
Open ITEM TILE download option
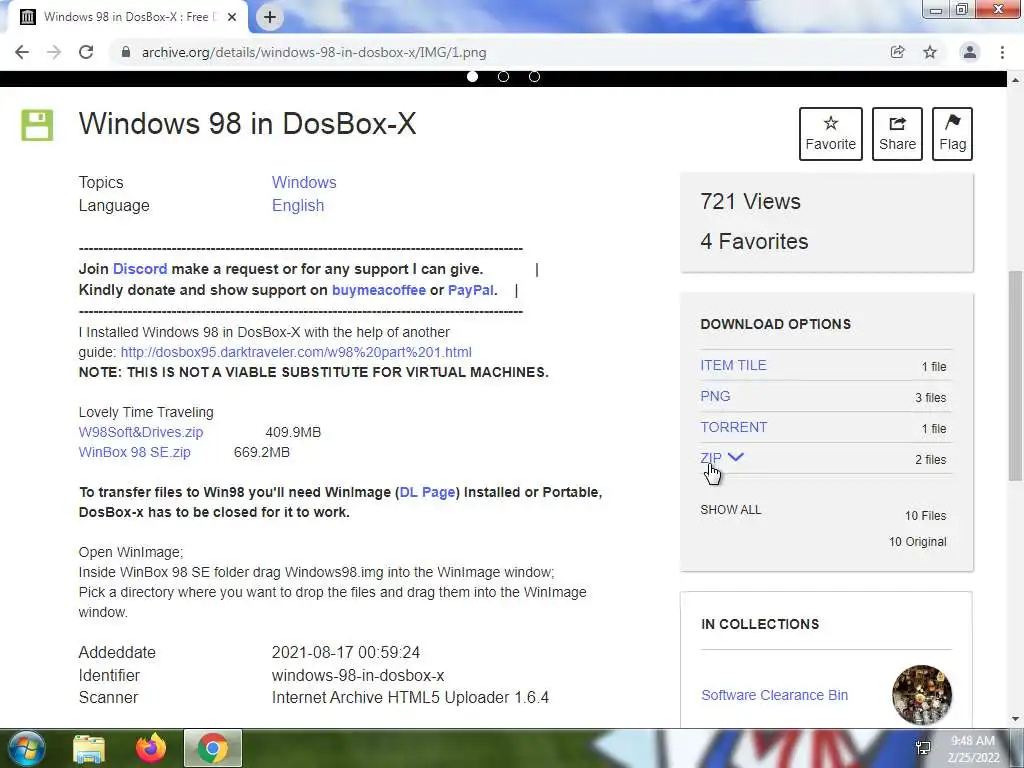click(733, 365)
